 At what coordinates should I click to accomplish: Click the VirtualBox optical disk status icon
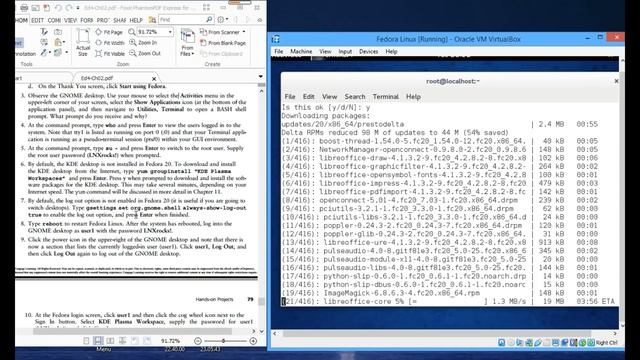tap(511, 342)
